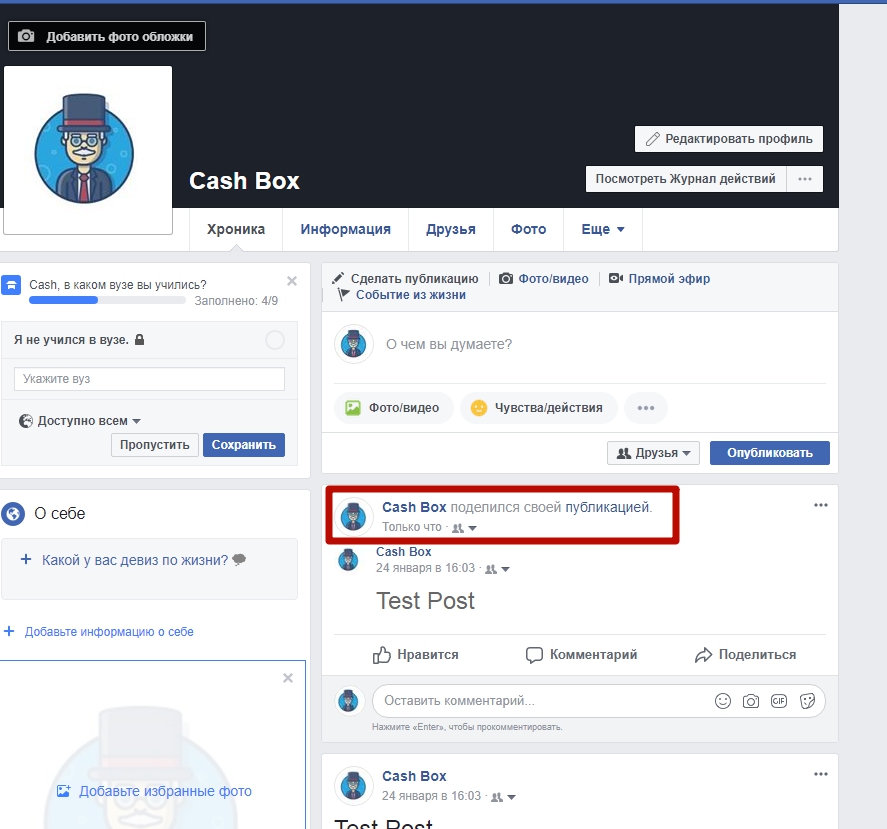The width and height of the screenshot is (887, 829).
Task: Click the Поделиться share button
Action: tap(745, 655)
